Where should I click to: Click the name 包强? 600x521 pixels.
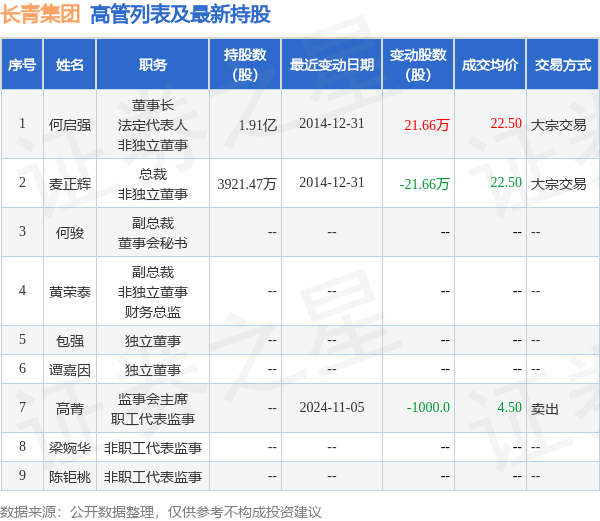click(70, 341)
